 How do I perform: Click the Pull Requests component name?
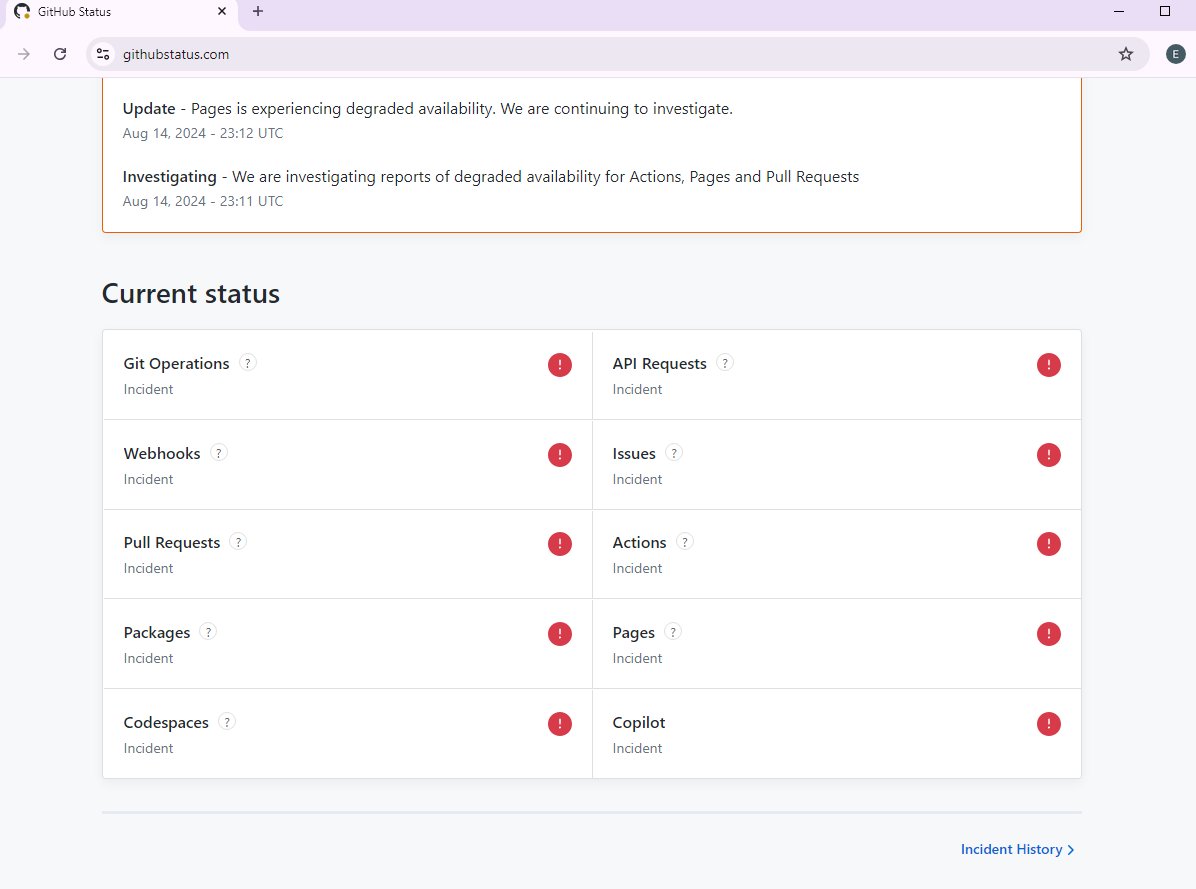tap(172, 543)
